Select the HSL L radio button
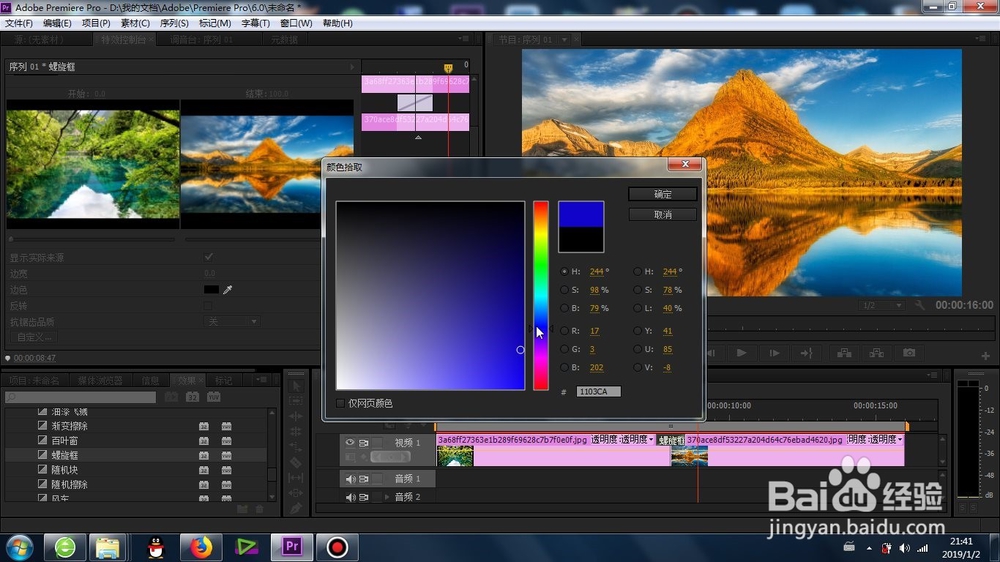1000x562 pixels. tap(637, 308)
